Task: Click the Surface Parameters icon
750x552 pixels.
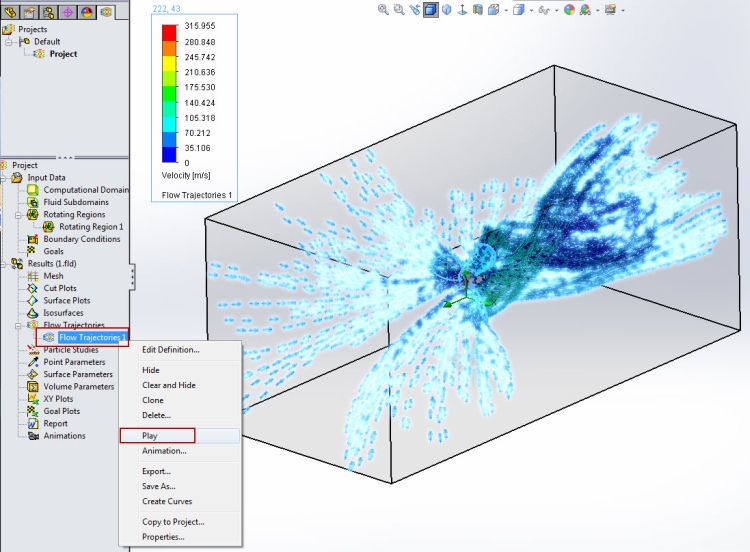Action: (x=33, y=375)
